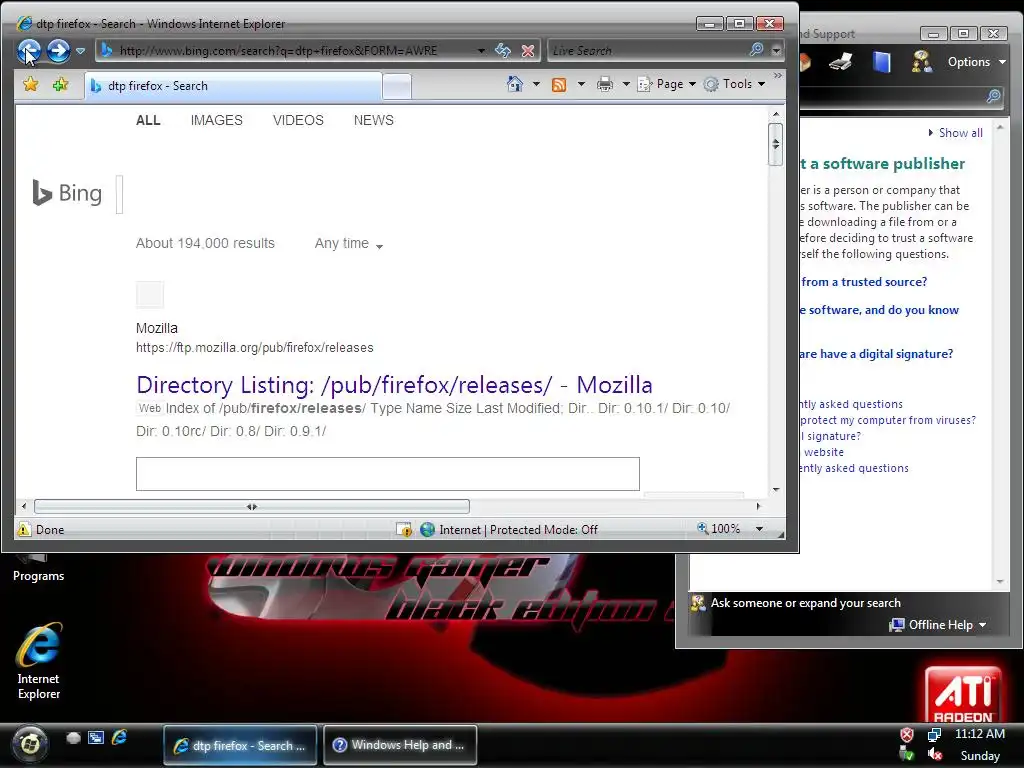Launch Internet Explorer from quick launch
The image size is (1024, 768).
pyautogui.click(x=119, y=737)
